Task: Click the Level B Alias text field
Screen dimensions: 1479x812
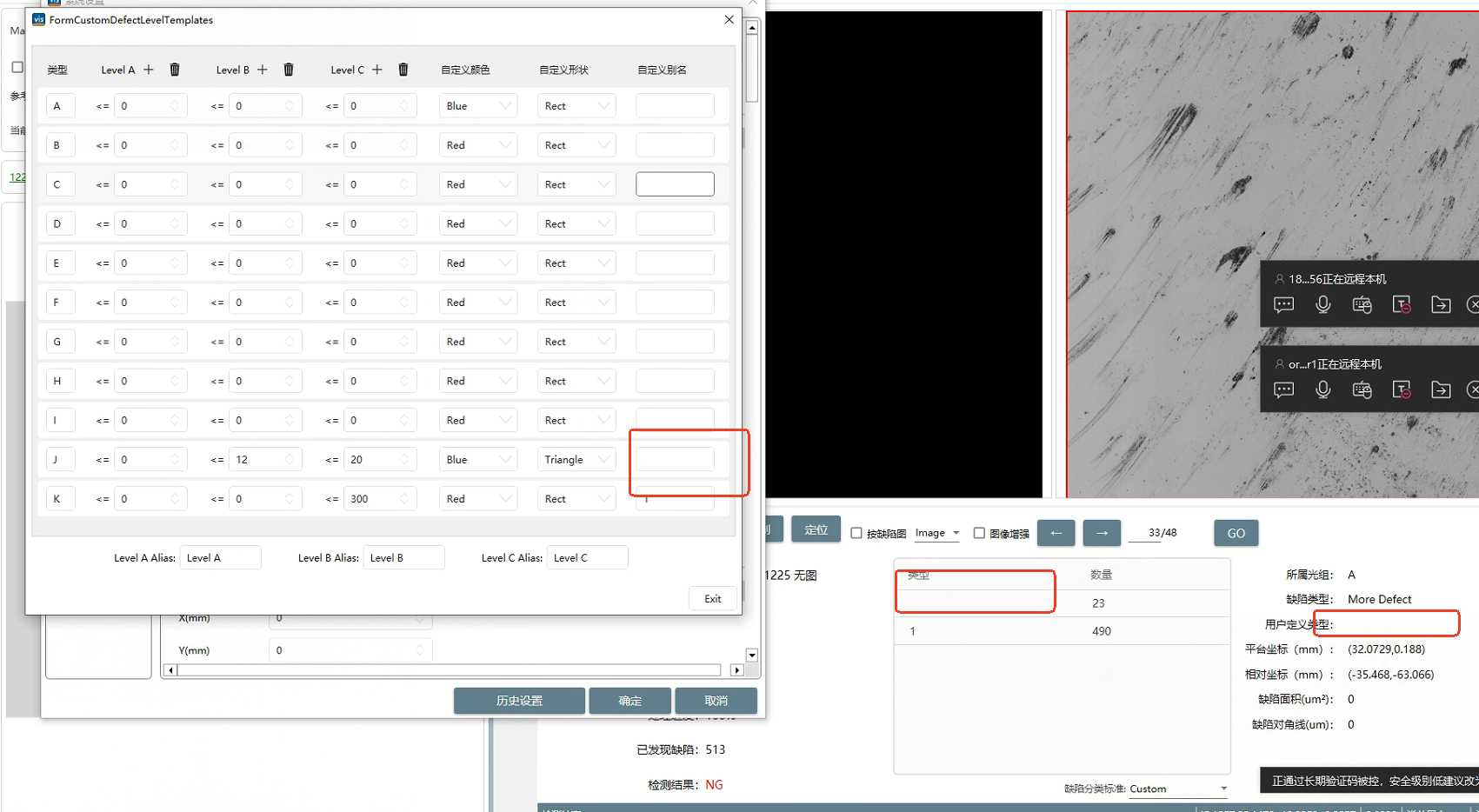Action: point(404,557)
